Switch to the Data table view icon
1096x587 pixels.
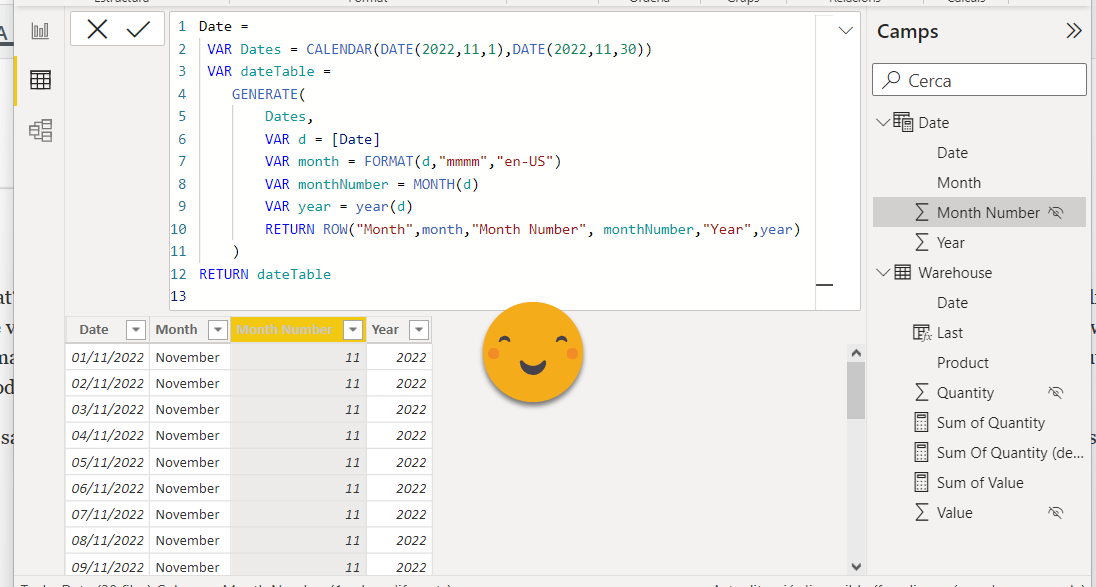pos(40,80)
